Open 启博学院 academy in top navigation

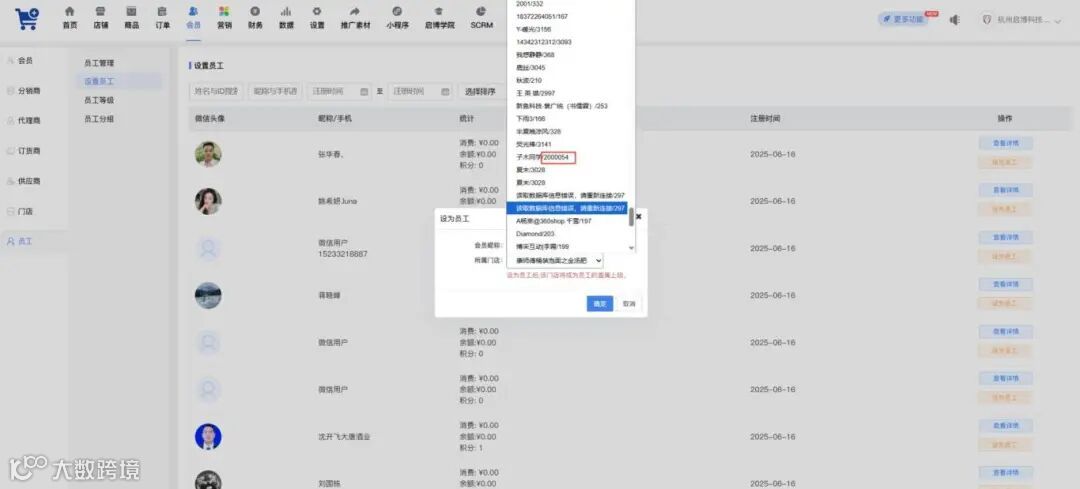click(439, 18)
